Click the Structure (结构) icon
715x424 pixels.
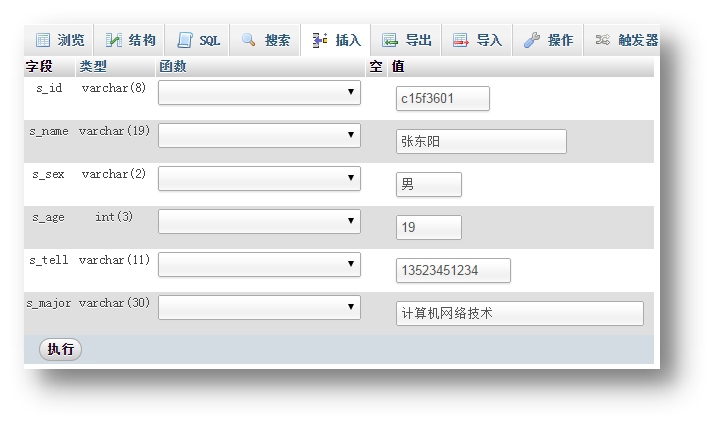pyautogui.click(x=114, y=40)
